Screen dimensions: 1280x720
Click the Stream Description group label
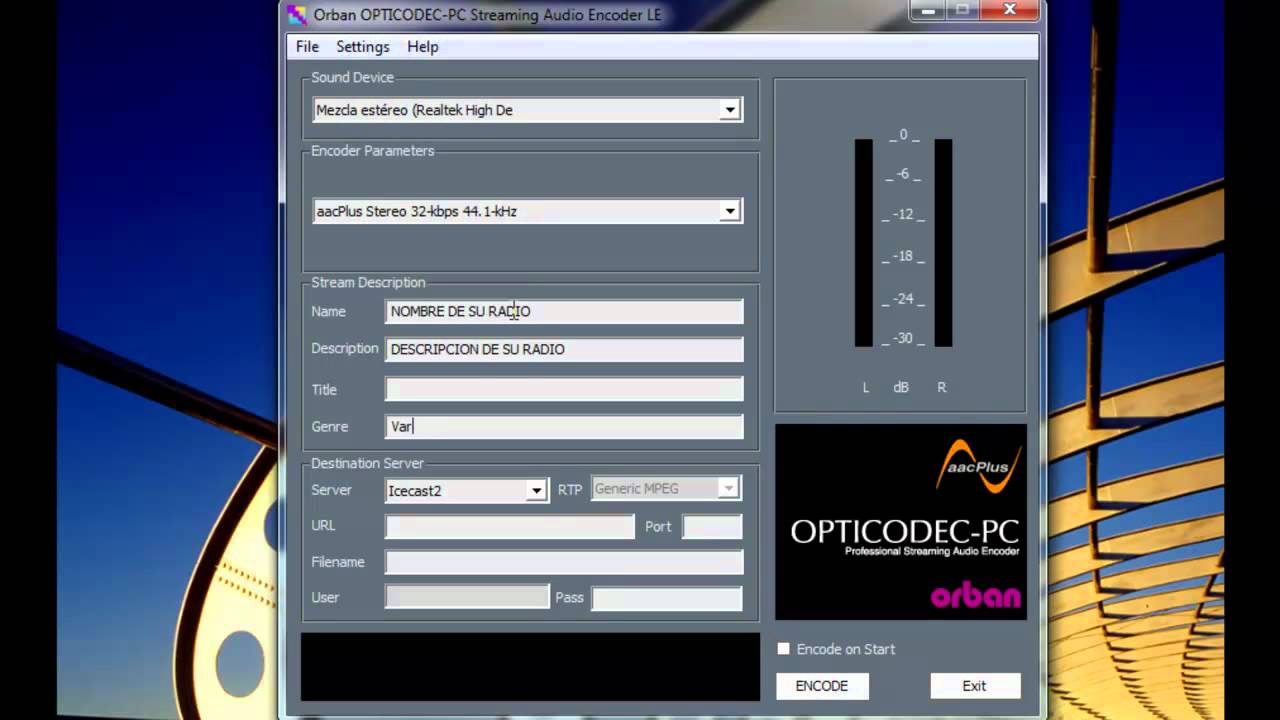(x=368, y=283)
